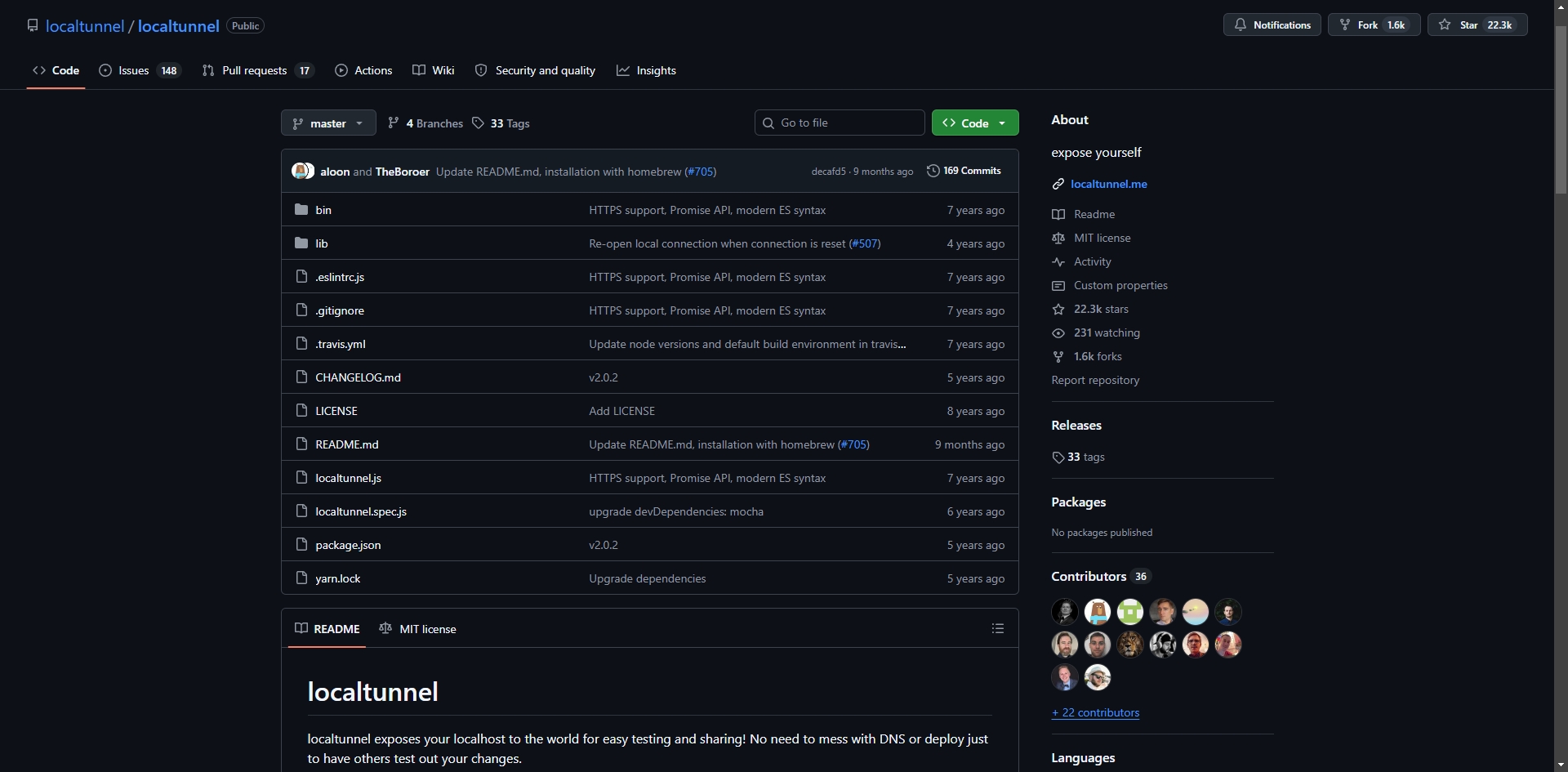View the Insights tab
This screenshot has width=1568, height=772.
click(x=646, y=70)
